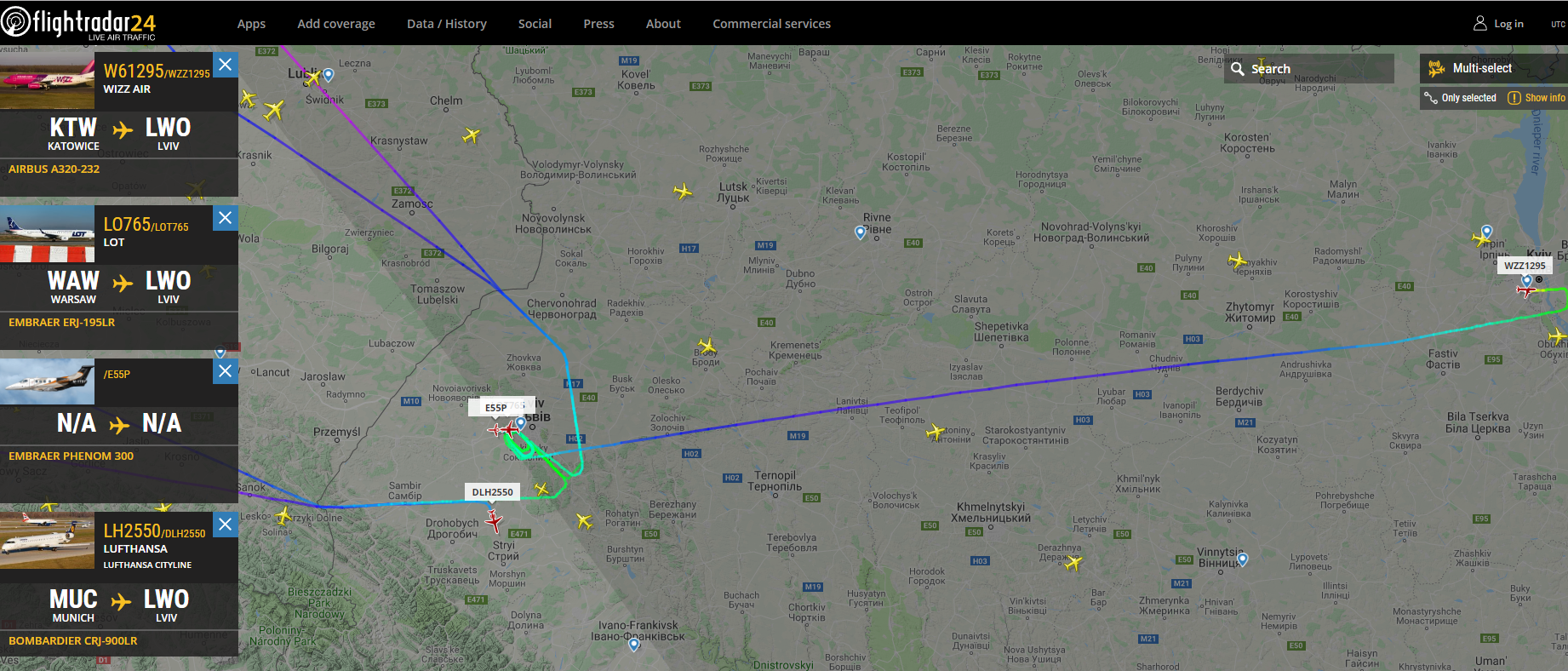
Task: Click the yellow plane icon near Lutsk
Action: click(x=682, y=191)
